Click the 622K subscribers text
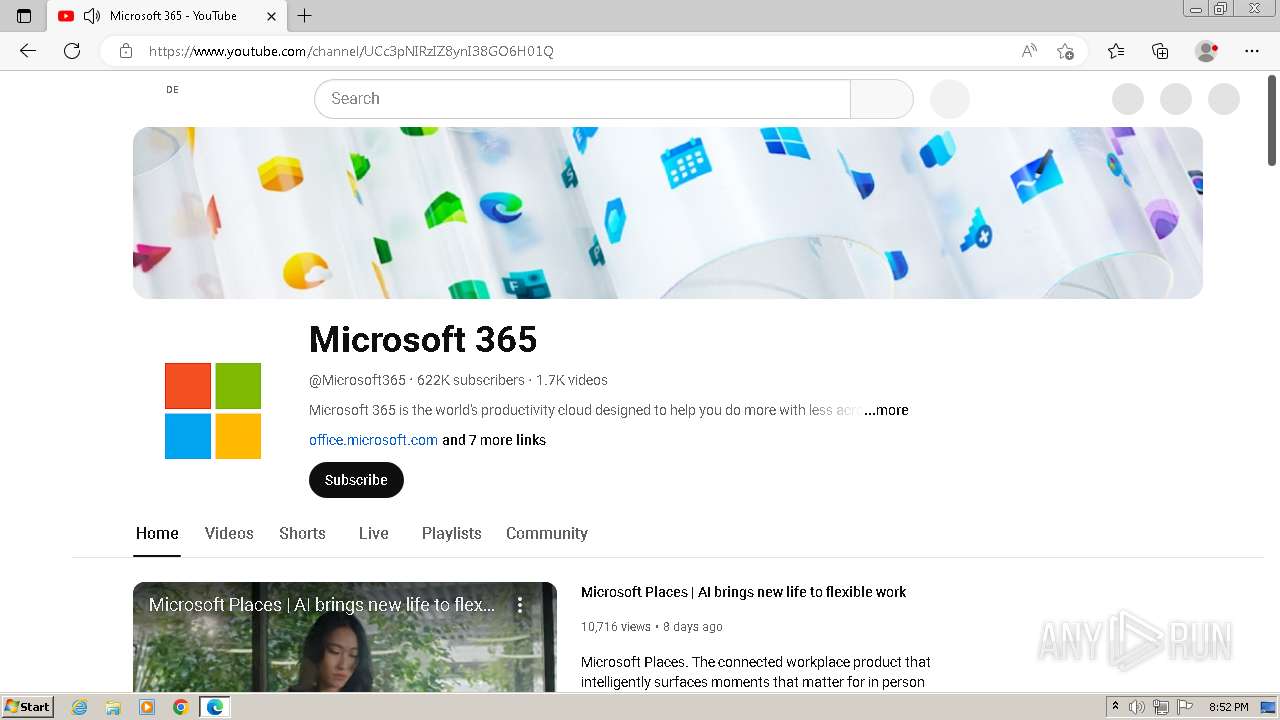The image size is (1280, 720). pos(471,380)
